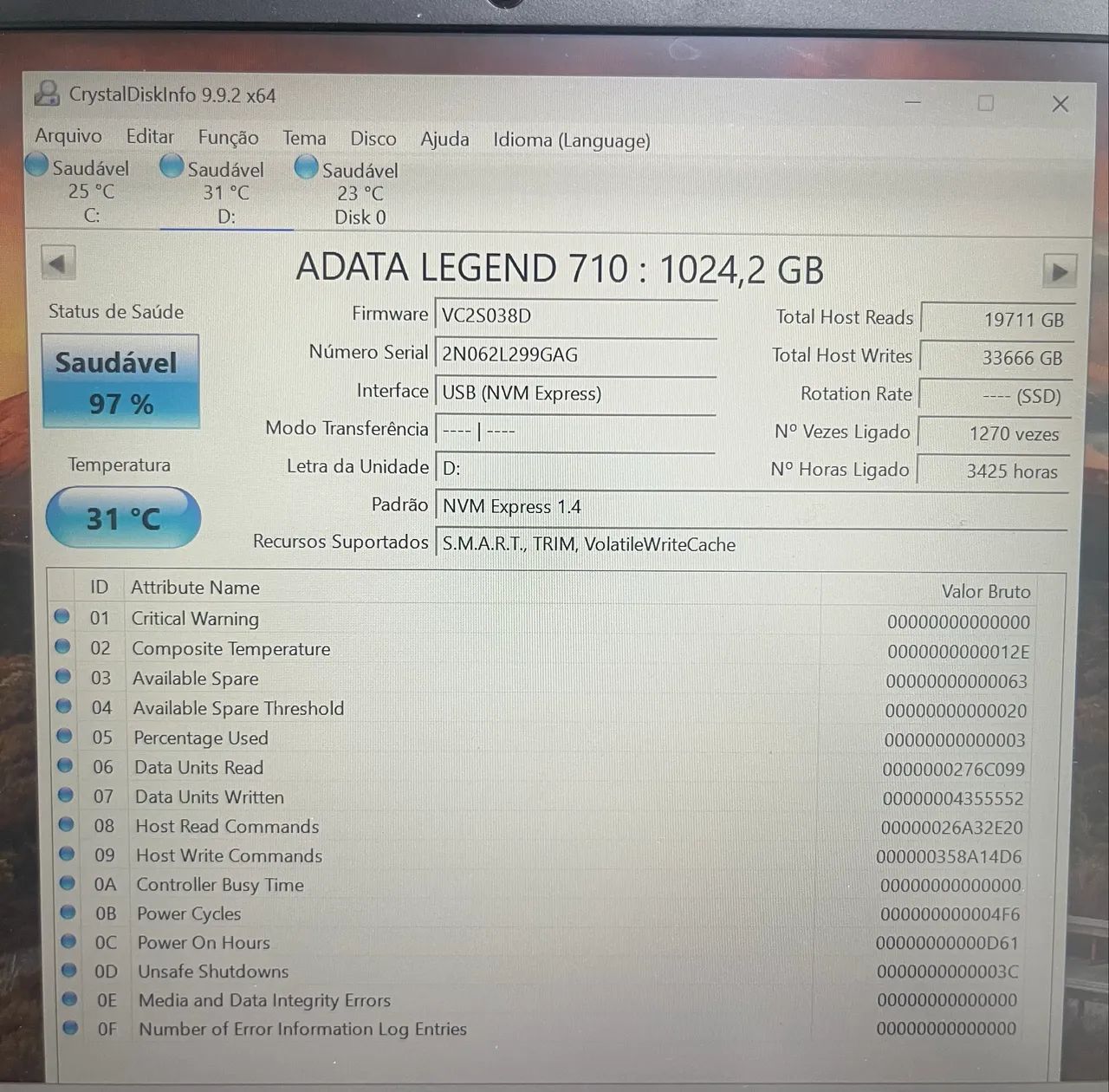Screen dimensions: 1109x1092
Task: Click raw value 0000000276C099
Action: click(x=953, y=770)
